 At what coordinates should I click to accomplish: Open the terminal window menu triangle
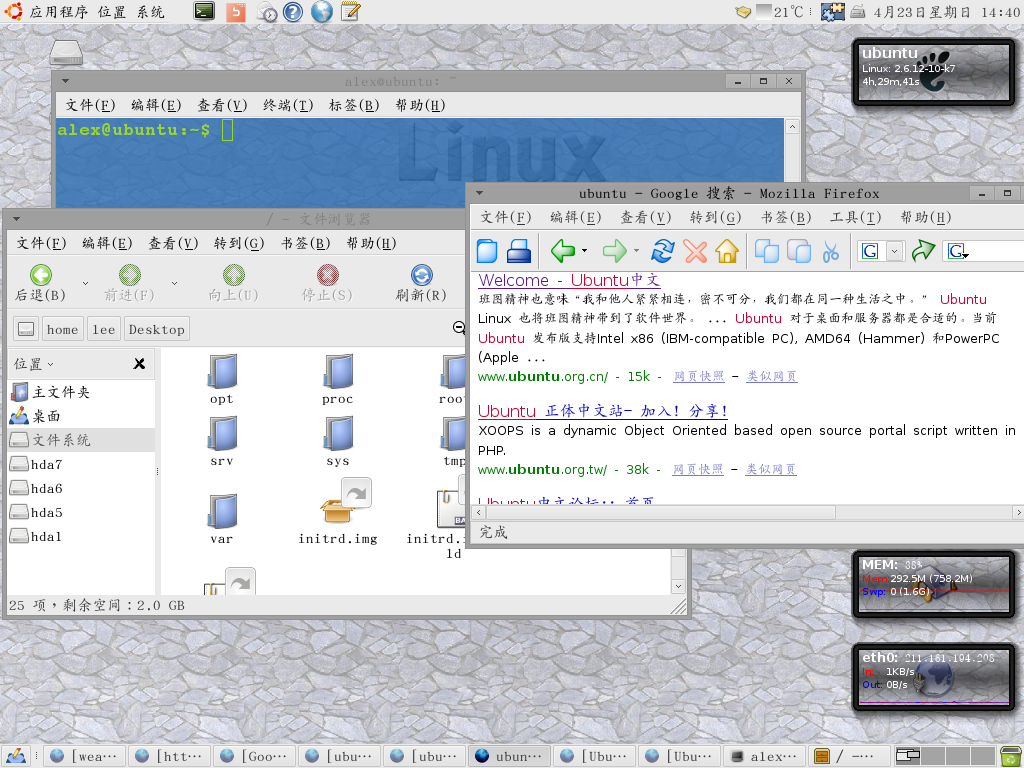[65, 81]
